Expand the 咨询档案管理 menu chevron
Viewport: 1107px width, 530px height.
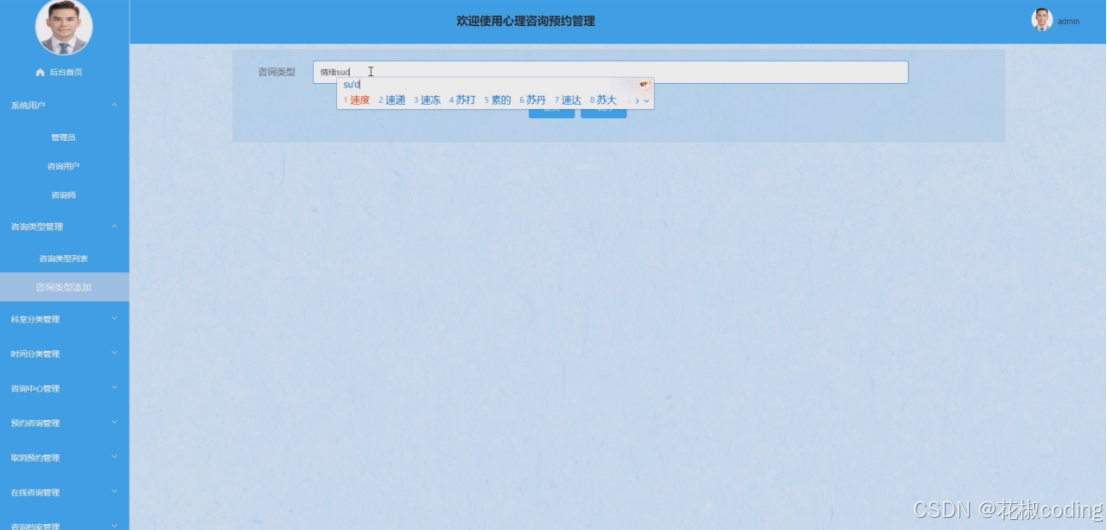(x=114, y=526)
